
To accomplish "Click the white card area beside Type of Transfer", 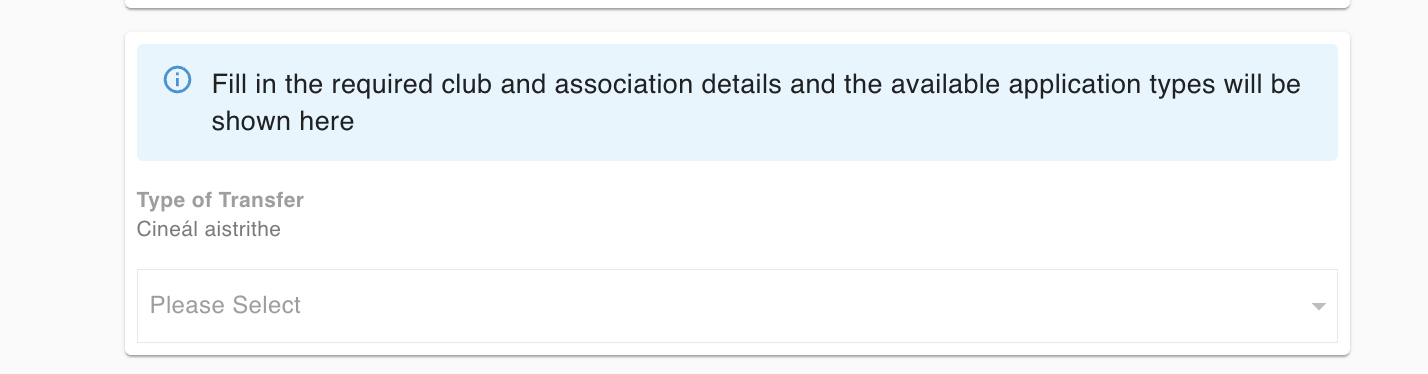I will pos(800,213).
